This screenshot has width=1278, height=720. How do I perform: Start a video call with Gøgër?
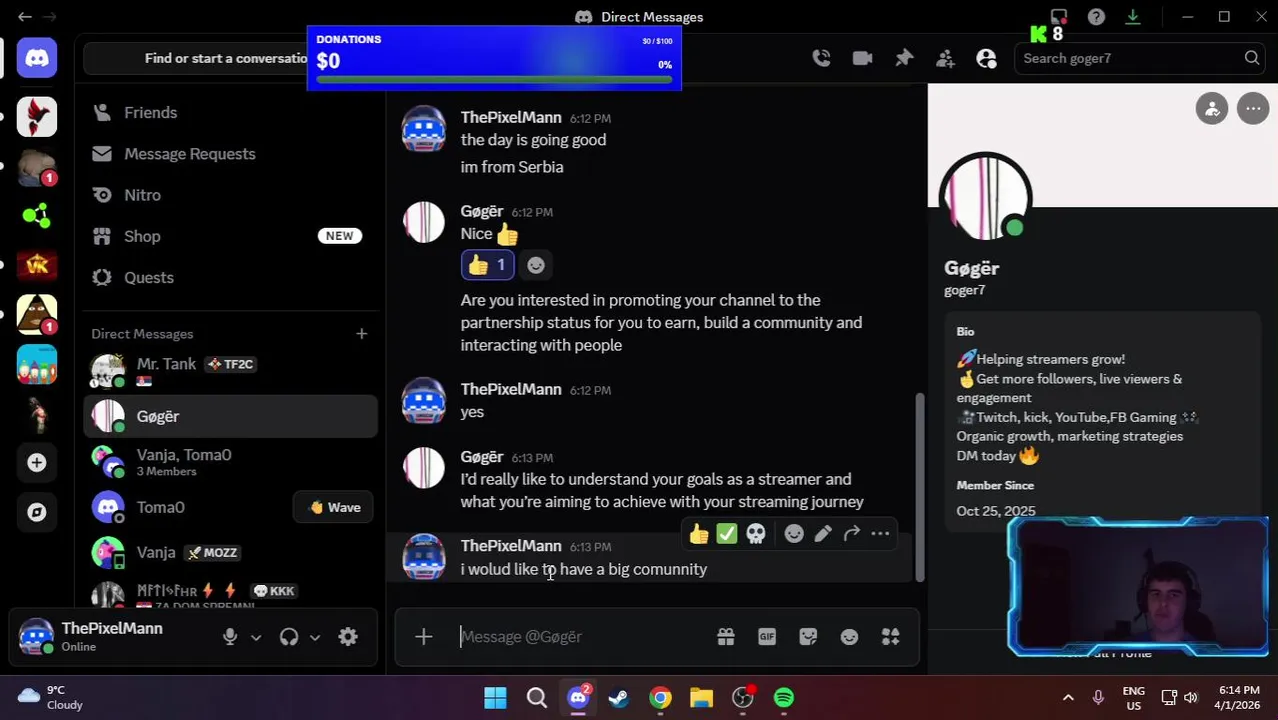(862, 58)
